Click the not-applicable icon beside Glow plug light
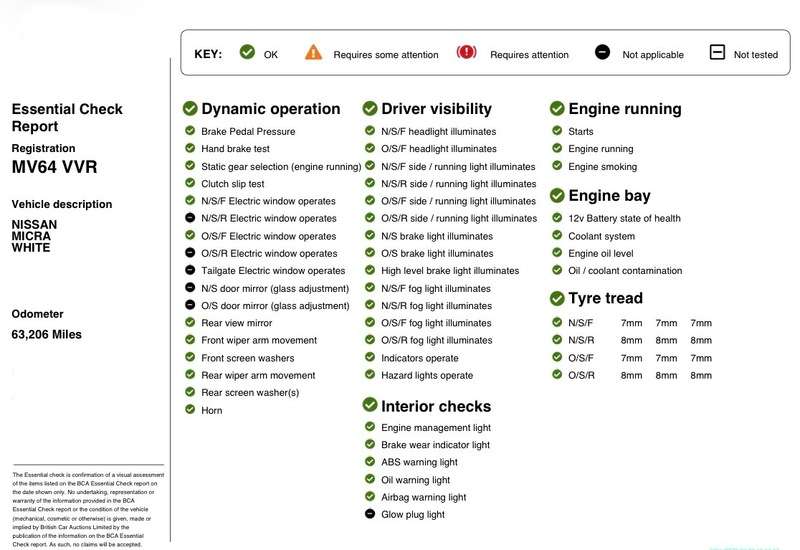 [x=370, y=515]
